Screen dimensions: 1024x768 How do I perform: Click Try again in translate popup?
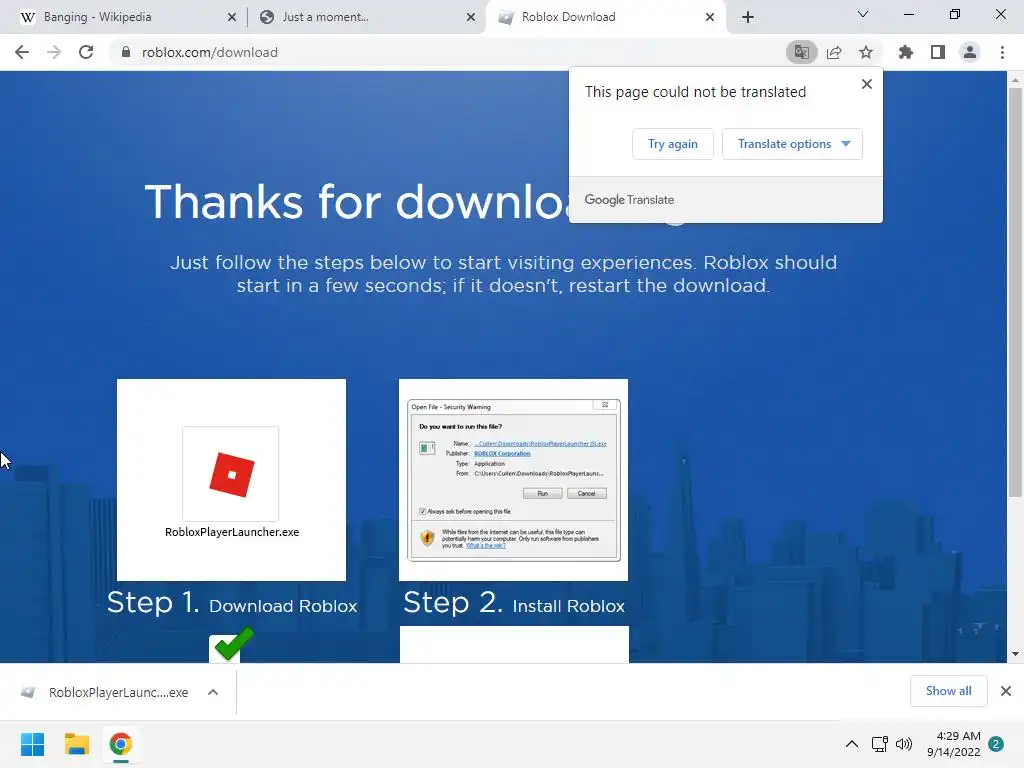coord(673,144)
